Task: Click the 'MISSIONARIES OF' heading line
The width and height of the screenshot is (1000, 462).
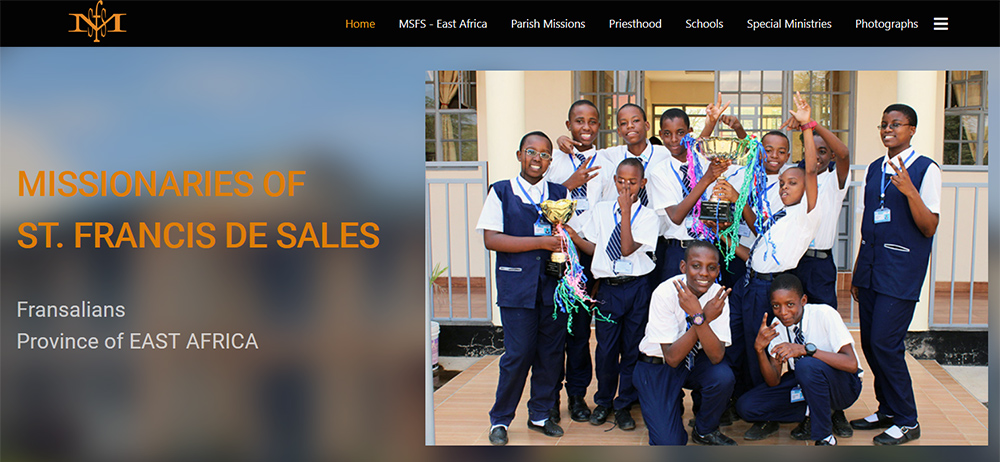Action: 161,184
